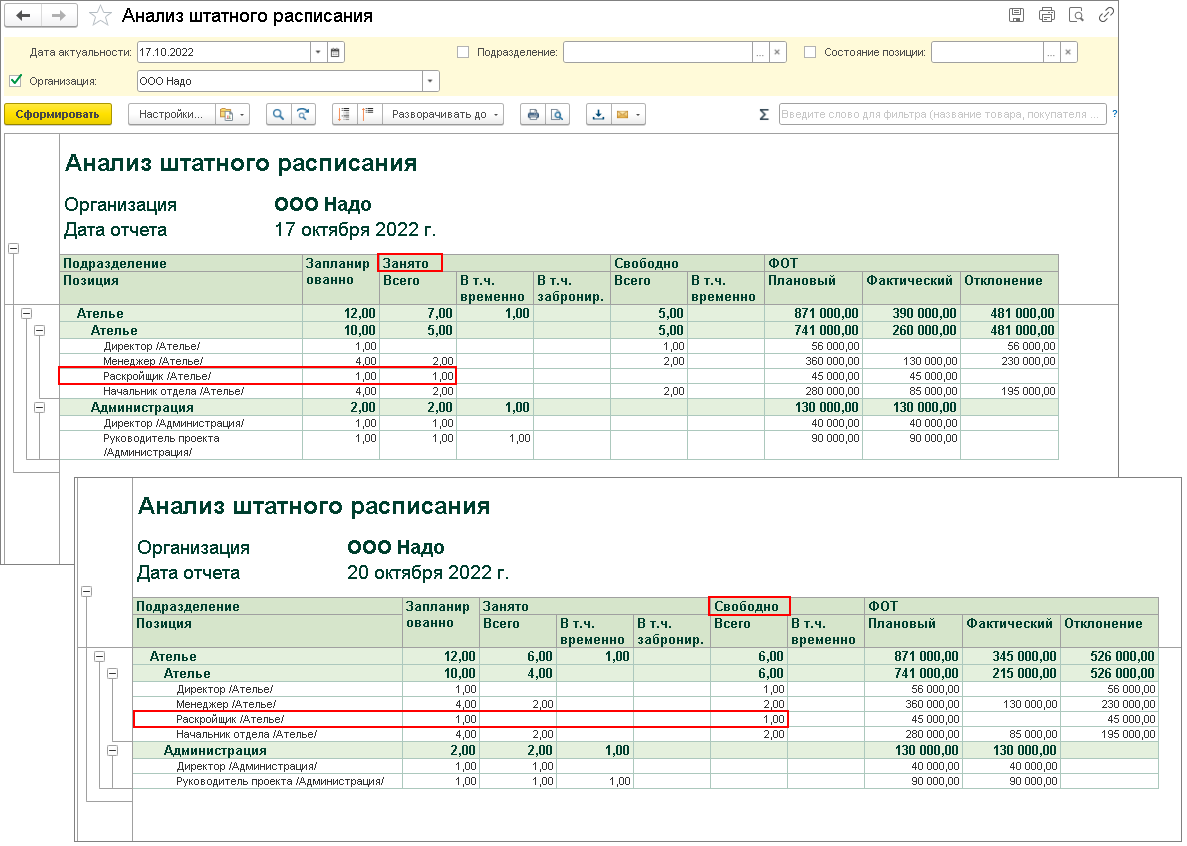
Task: Click the back navigation arrow
Action: coord(24,16)
